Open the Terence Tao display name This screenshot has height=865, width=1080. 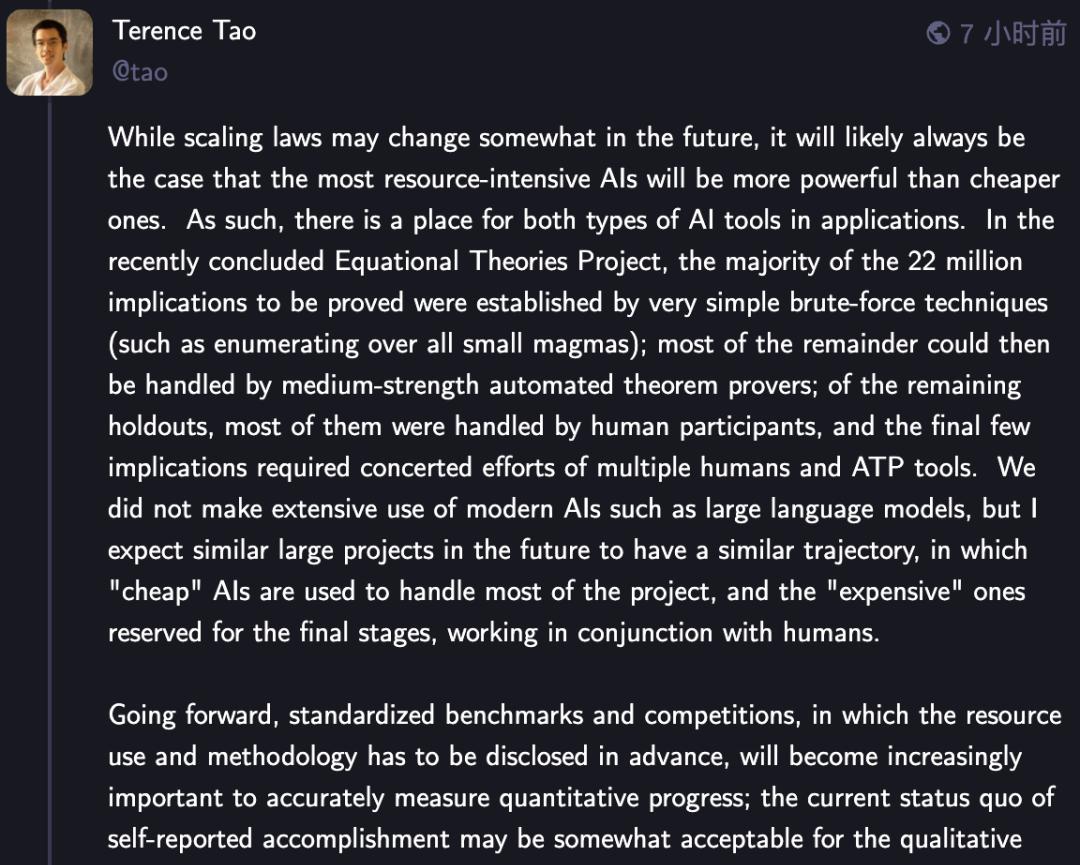coord(185,31)
